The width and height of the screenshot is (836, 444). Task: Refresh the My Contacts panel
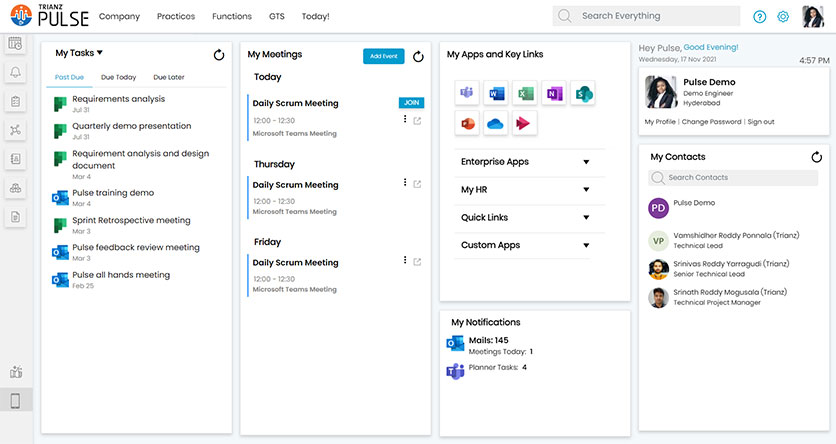pyautogui.click(x=816, y=157)
